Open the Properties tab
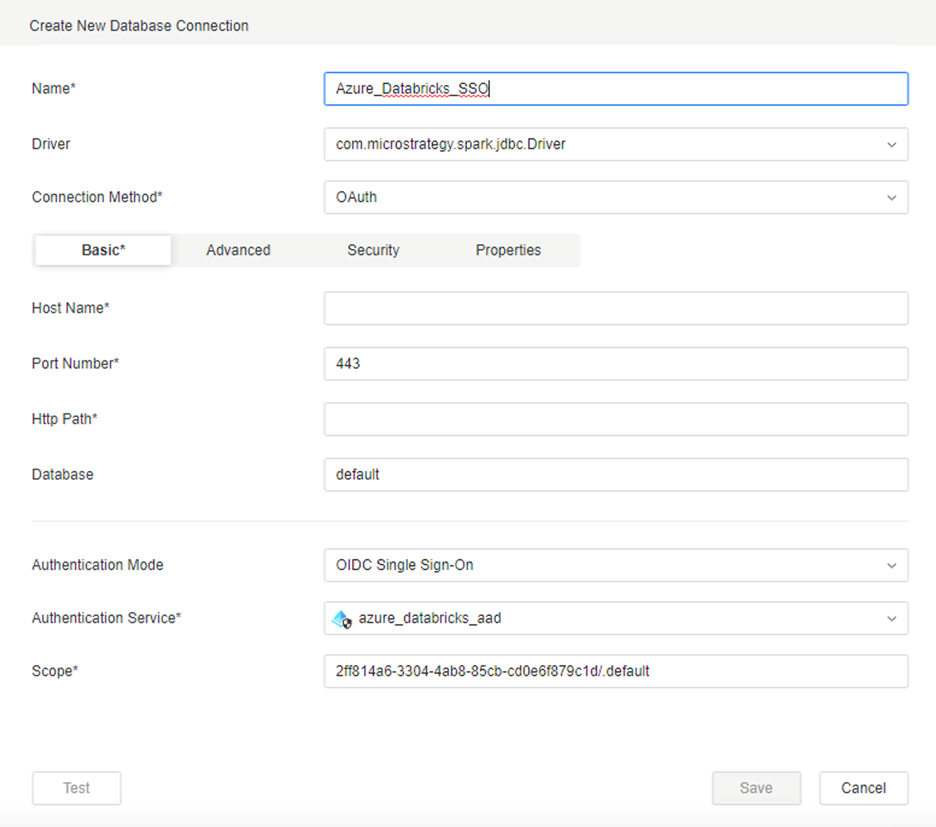The height and width of the screenshot is (827, 936). pos(508,250)
